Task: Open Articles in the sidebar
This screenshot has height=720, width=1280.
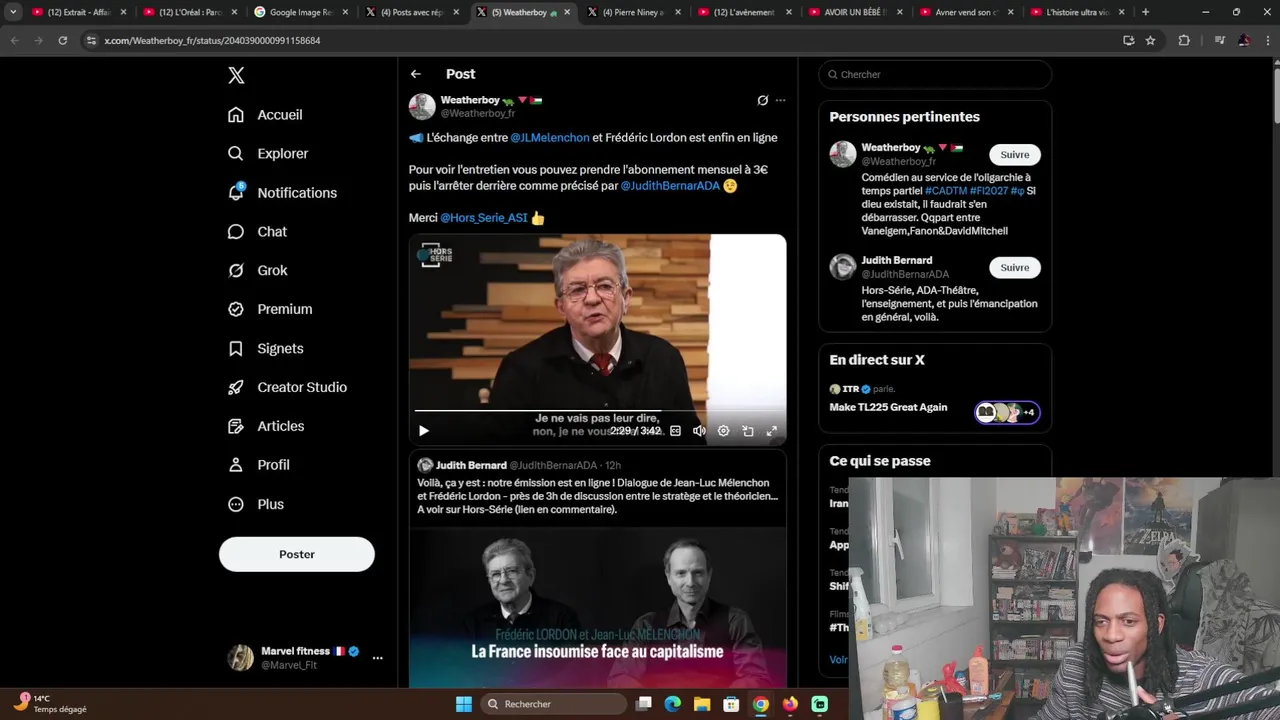Action: pyautogui.click(x=266, y=427)
